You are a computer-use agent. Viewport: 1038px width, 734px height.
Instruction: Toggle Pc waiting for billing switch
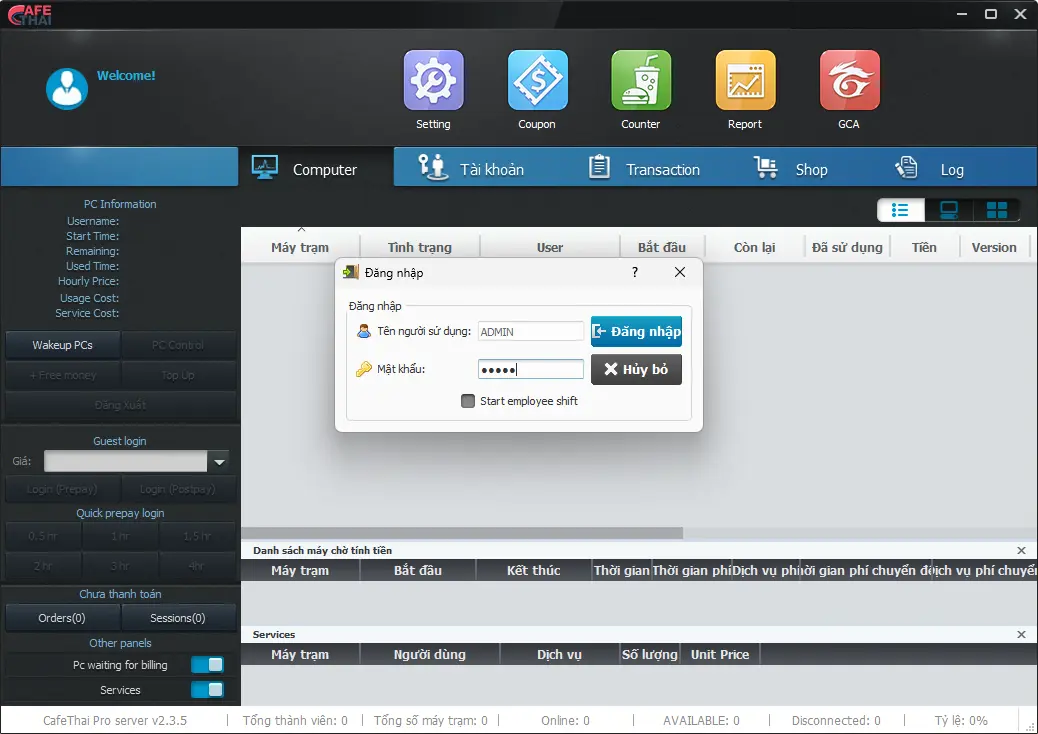click(x=207, y=665)
